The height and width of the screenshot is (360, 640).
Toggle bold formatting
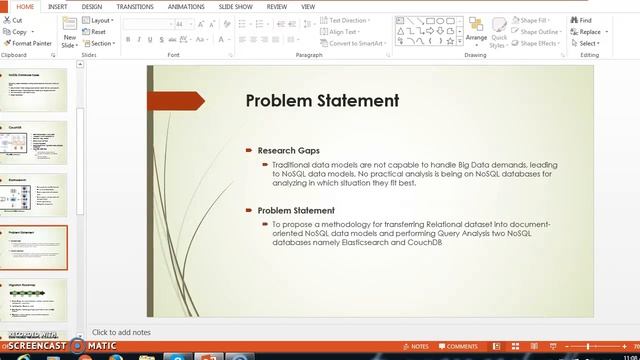128,40
